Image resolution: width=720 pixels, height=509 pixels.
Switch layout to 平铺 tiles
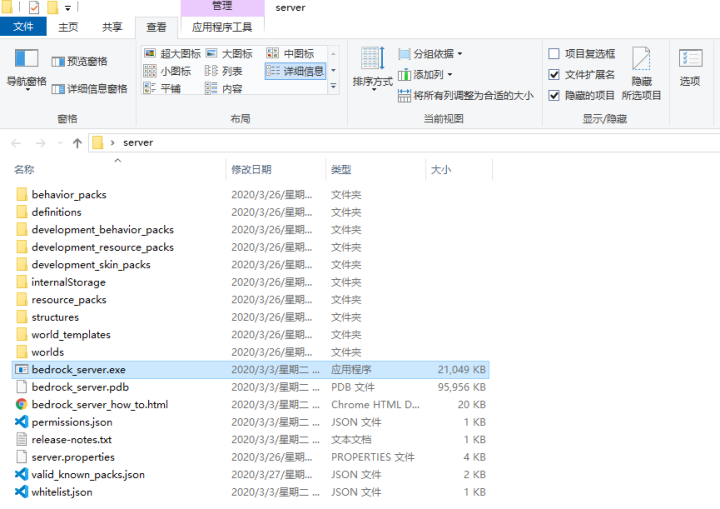pyautogui.click(x=162, y=88)
